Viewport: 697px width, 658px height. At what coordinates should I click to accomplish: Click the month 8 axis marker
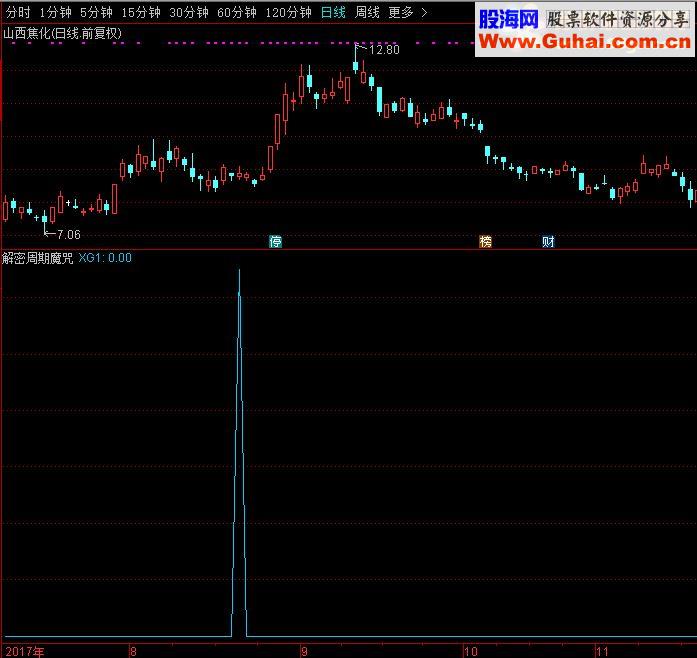(133, 652)
